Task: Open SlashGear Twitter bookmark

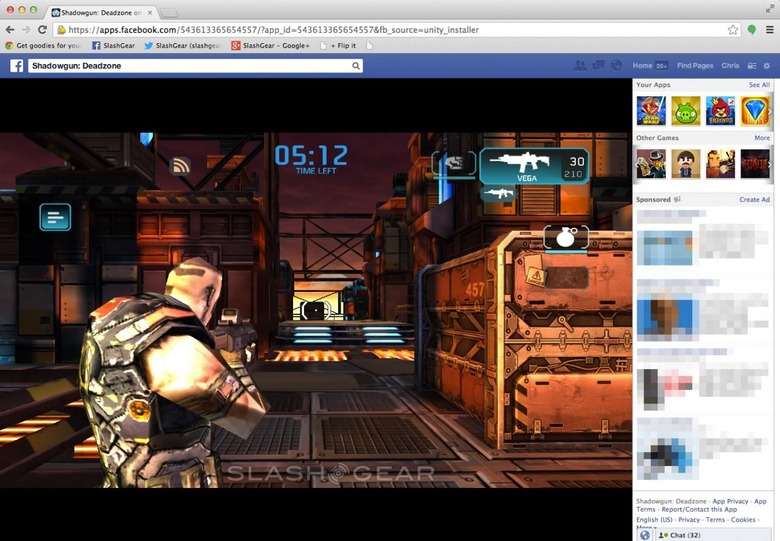Action: pyautogui.click(x=183, y=45)
